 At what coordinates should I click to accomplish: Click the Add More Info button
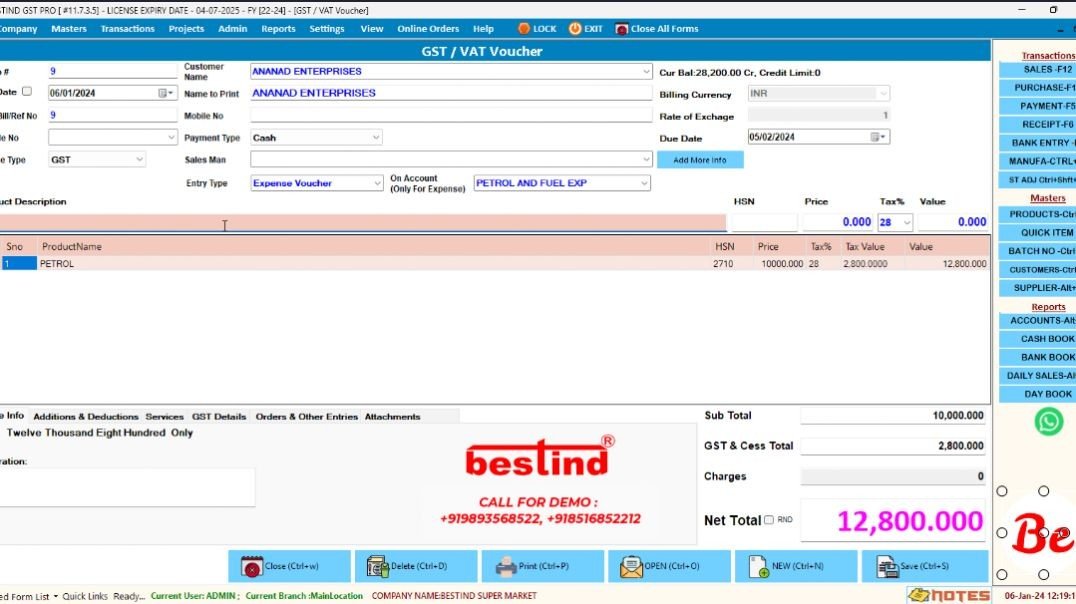[701, 159]
